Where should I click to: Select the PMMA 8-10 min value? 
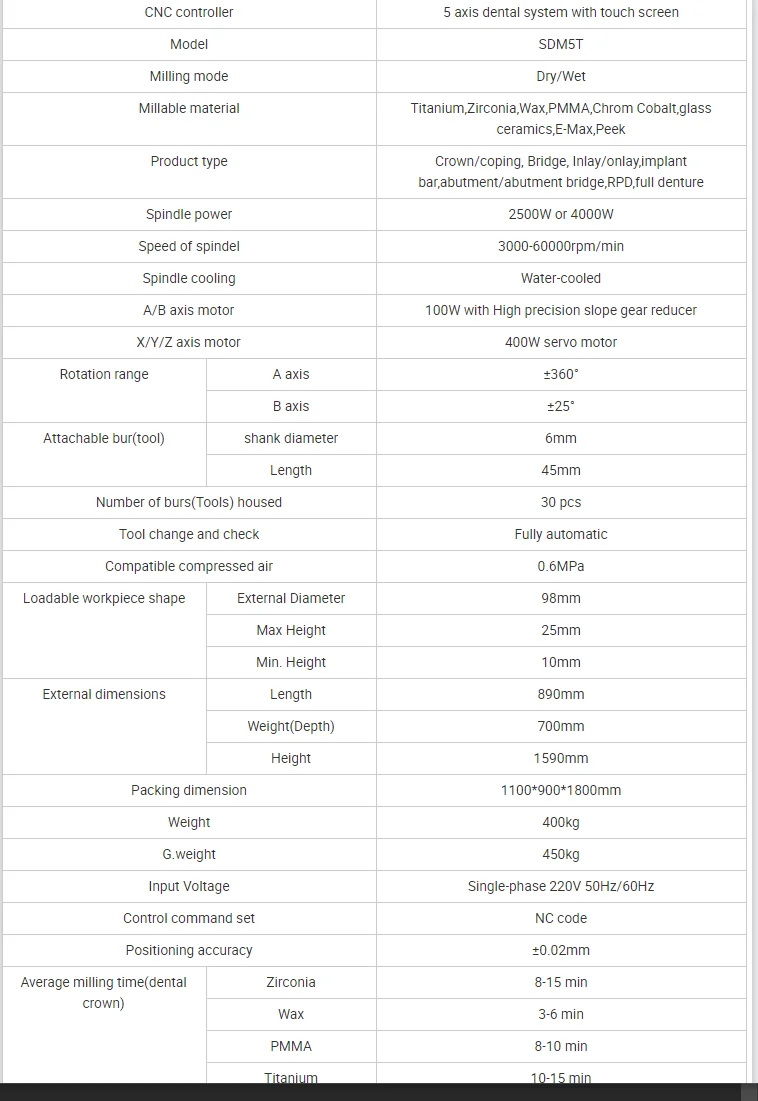561,1046
